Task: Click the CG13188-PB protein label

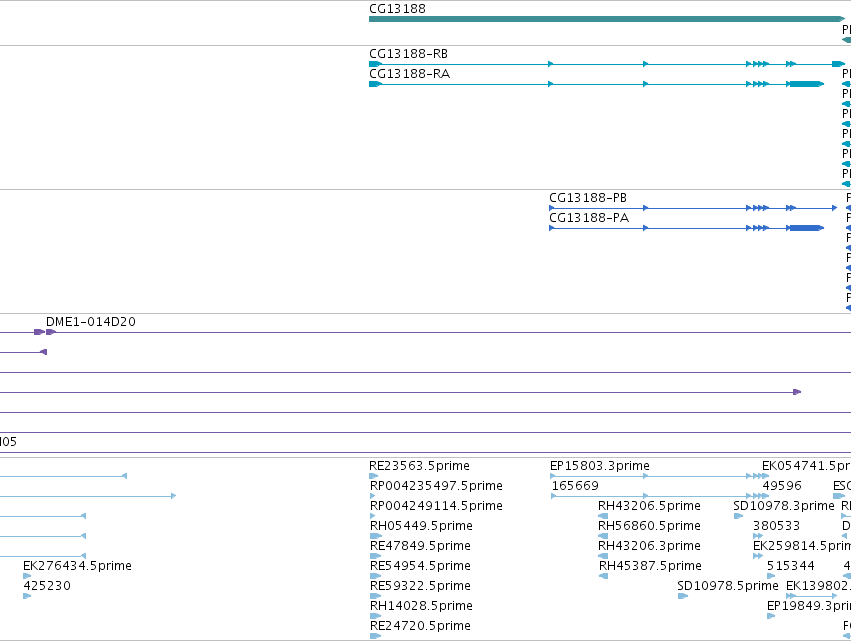Action: pyautogui.click(x=588, y=198)
